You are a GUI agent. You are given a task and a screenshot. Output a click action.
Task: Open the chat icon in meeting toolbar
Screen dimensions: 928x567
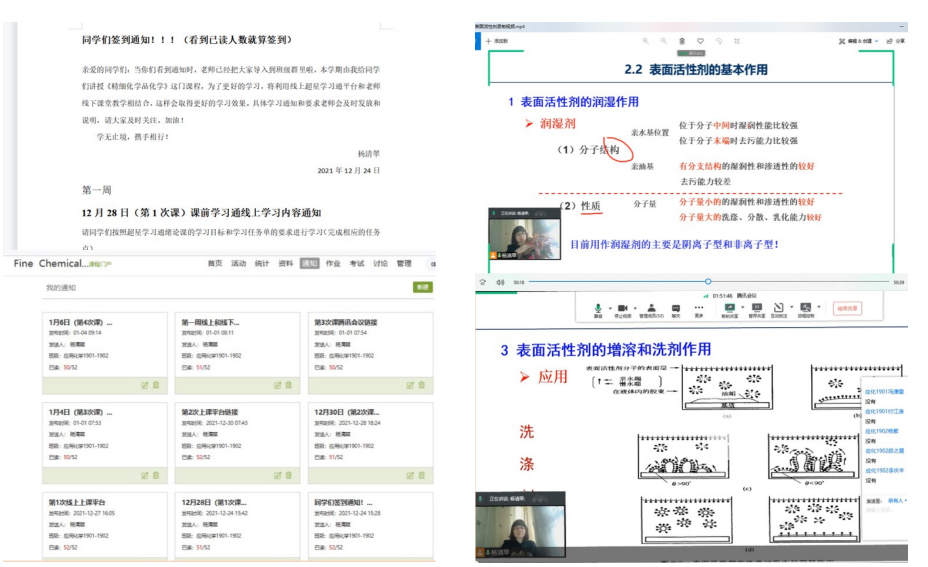click(676, 308)
